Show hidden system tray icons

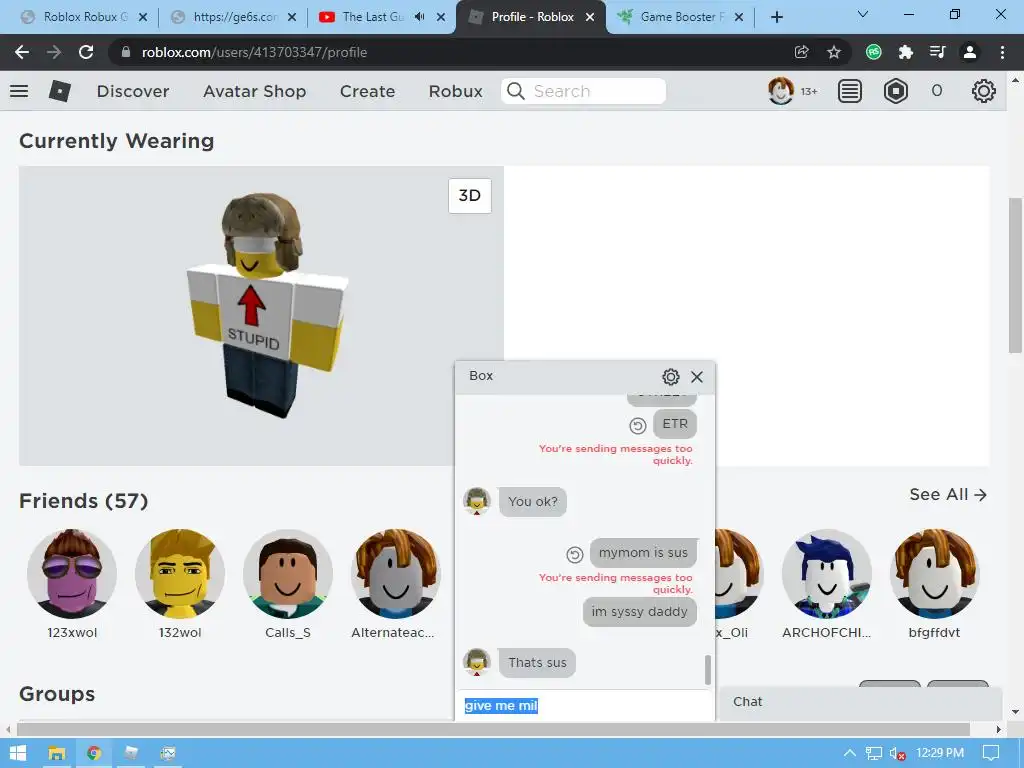click(850, 753)
